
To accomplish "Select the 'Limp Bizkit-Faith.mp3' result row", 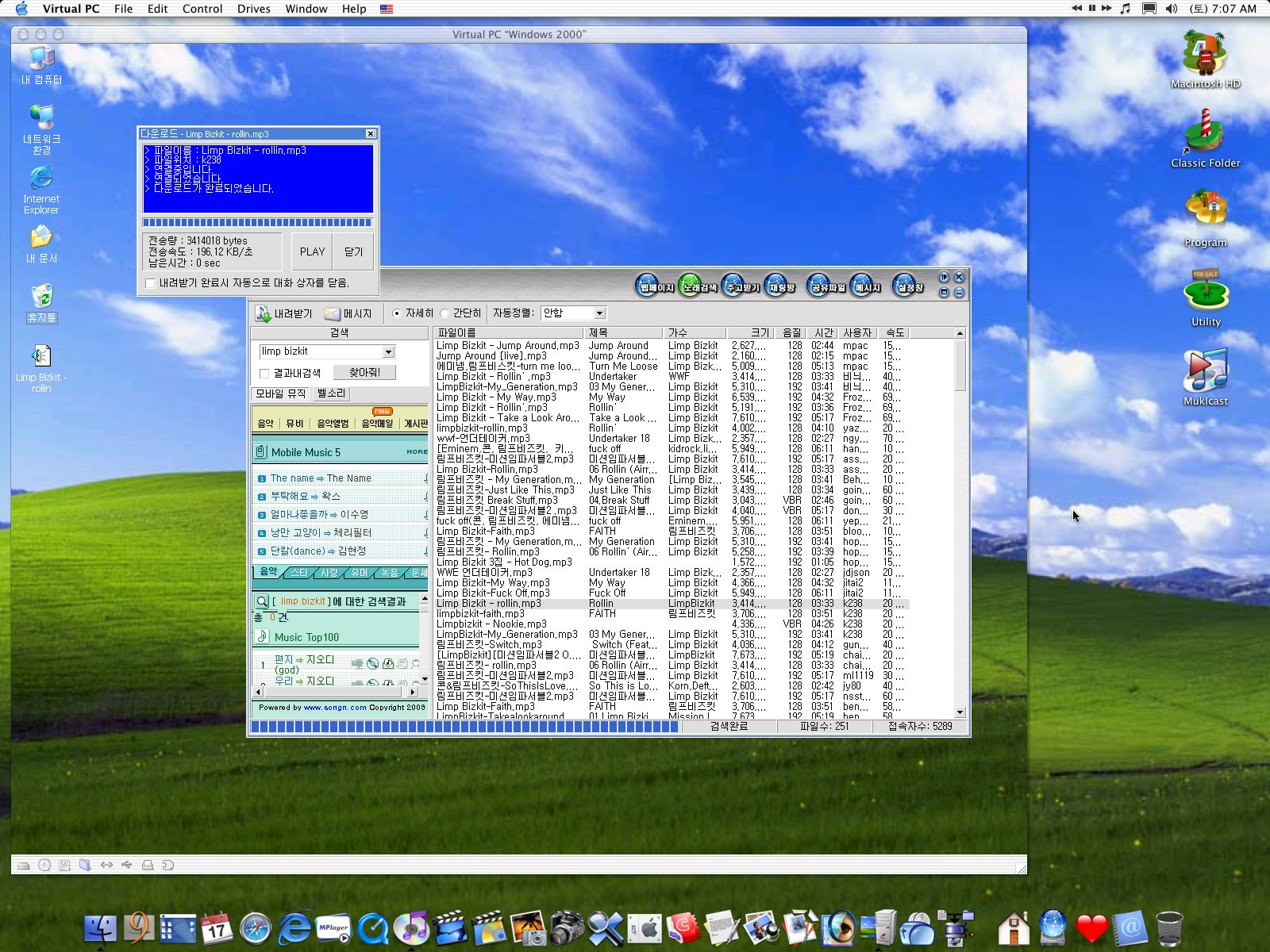I will 486,531.
